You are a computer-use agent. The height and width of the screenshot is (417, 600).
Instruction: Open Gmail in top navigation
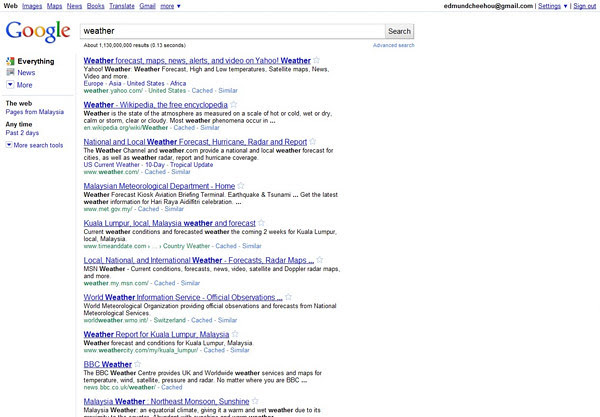coord(147,6)
